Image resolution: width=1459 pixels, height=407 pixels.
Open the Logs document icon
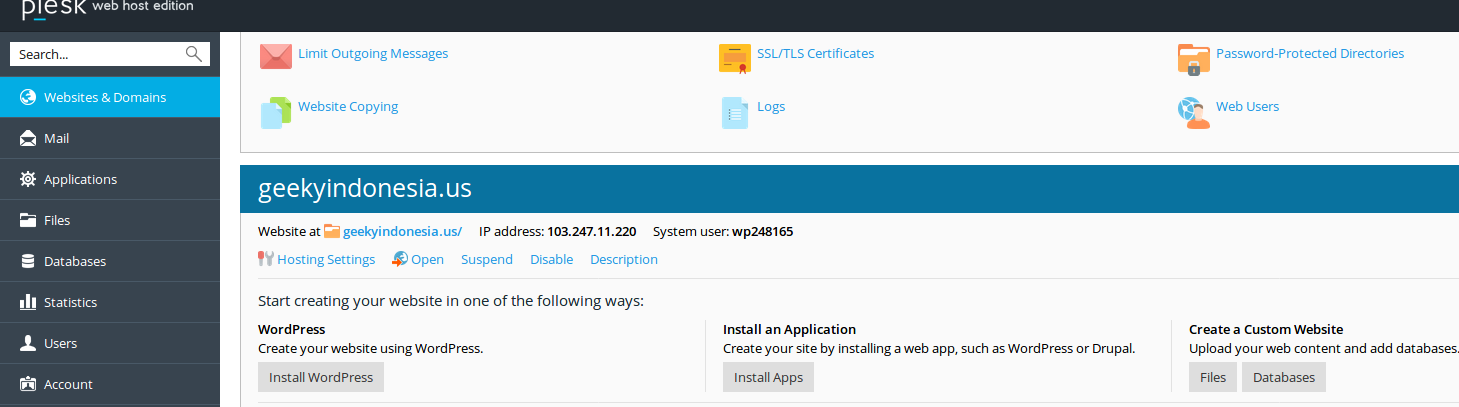tap(735, 112)
